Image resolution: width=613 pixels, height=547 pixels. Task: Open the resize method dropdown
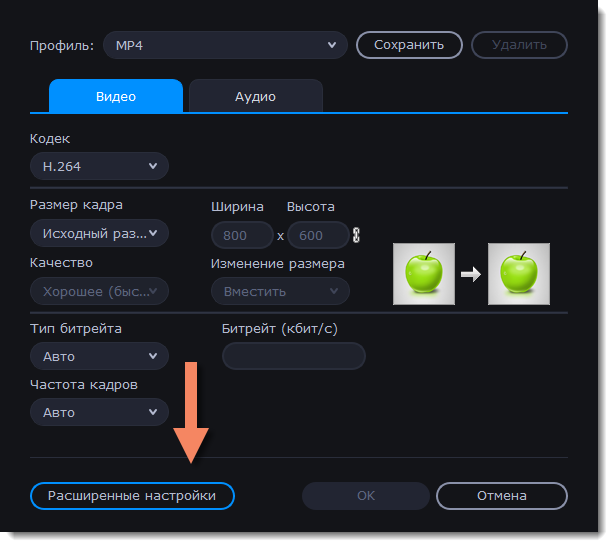pyautogui.click(x=279, y=292)
